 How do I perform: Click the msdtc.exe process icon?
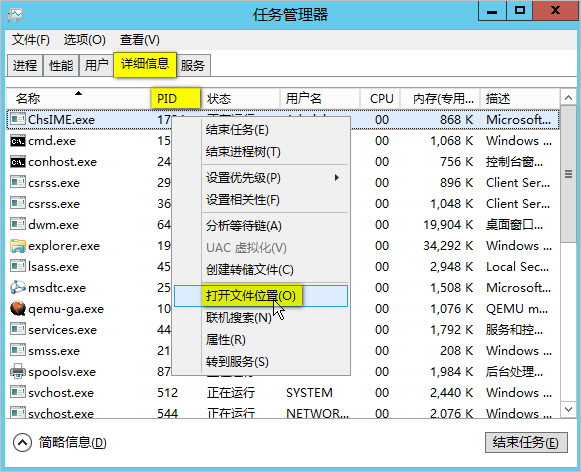[18, 287]
